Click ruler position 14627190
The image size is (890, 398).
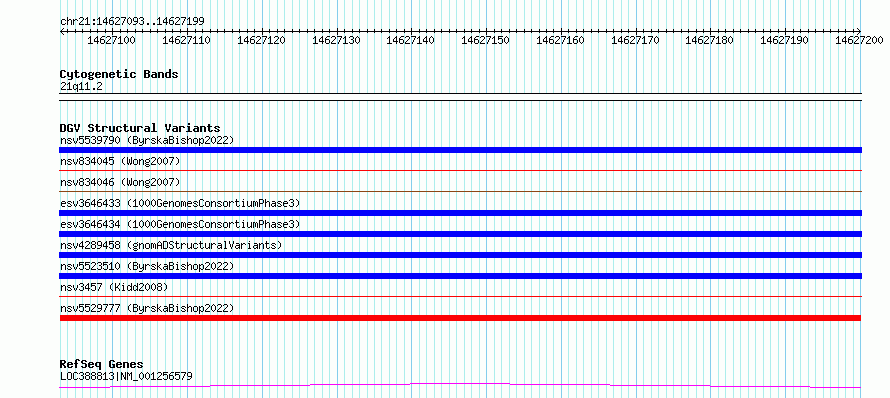[784, 40]
